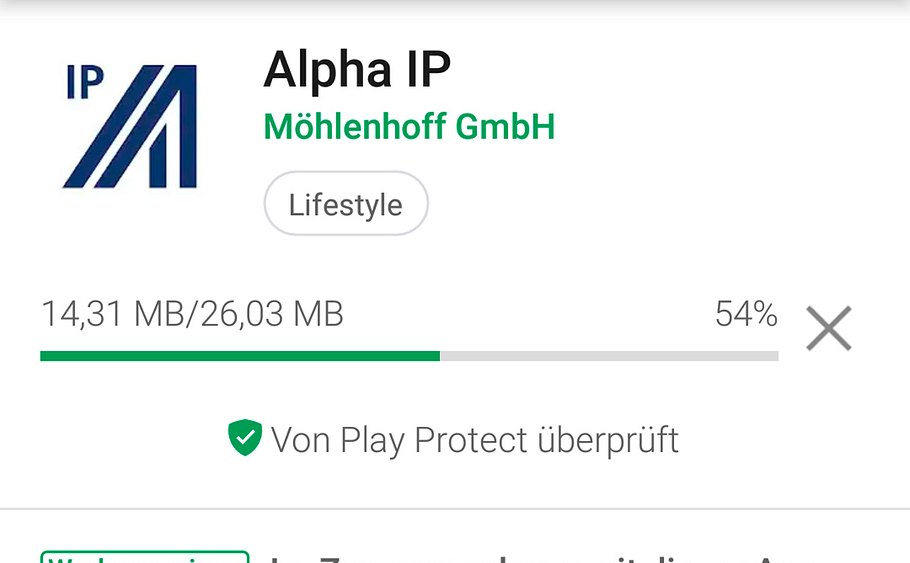Tap the green outlined badge at the bottom left
Viewport: 910px width, 563px height.
pos(145,557)
